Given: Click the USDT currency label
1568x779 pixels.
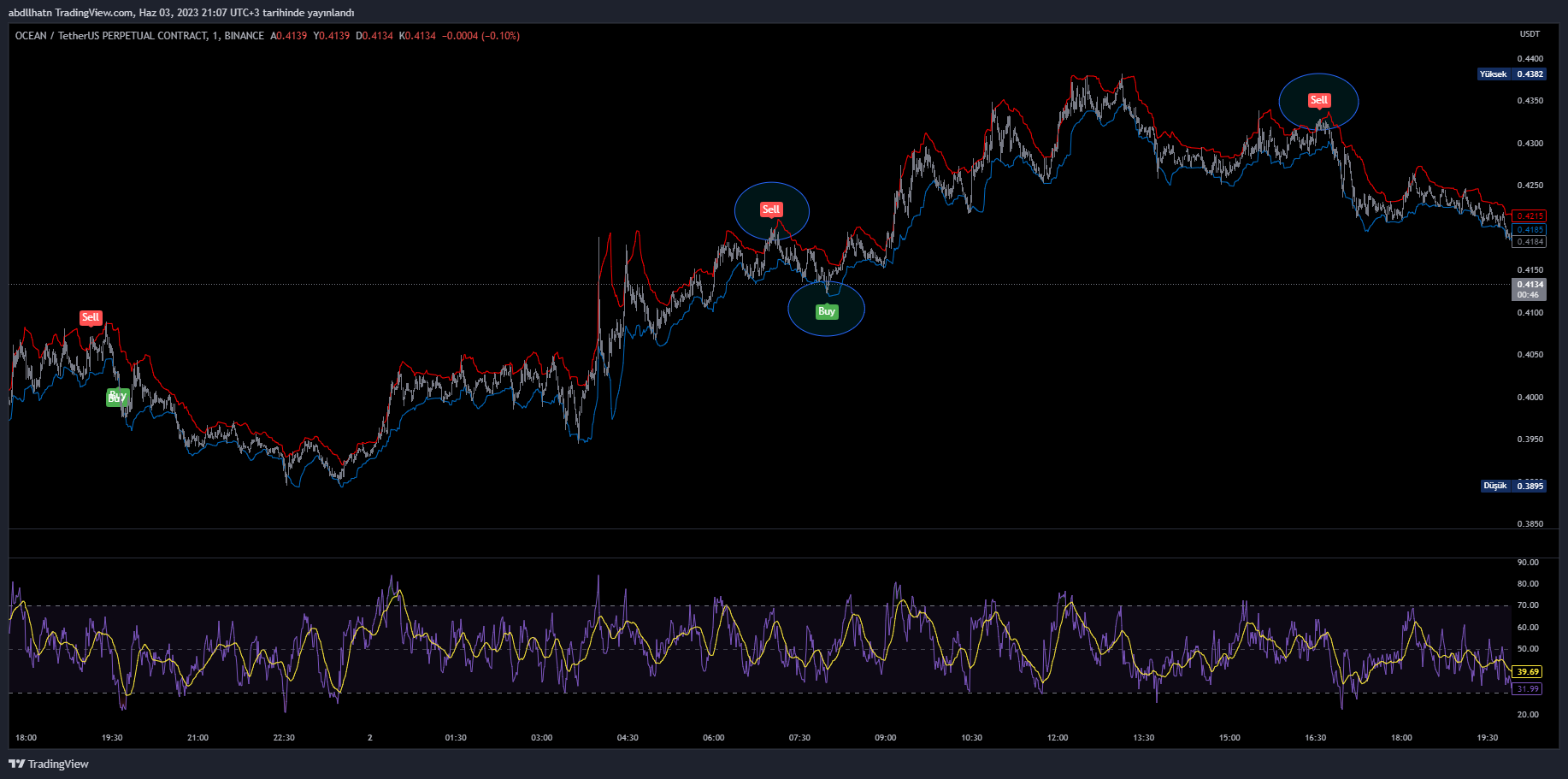Looking at the screenshot, I should (x=1530, y=34).
